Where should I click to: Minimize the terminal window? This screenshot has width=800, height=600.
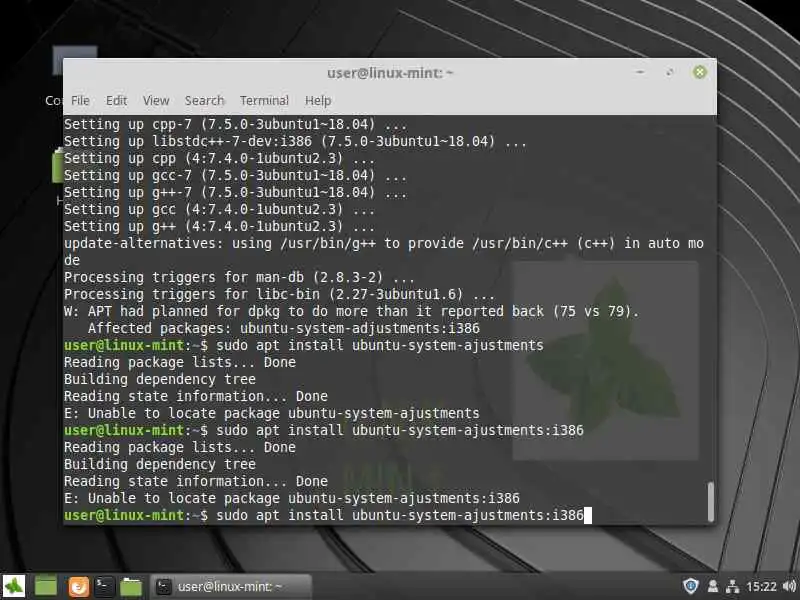click(x=640, y=72)
